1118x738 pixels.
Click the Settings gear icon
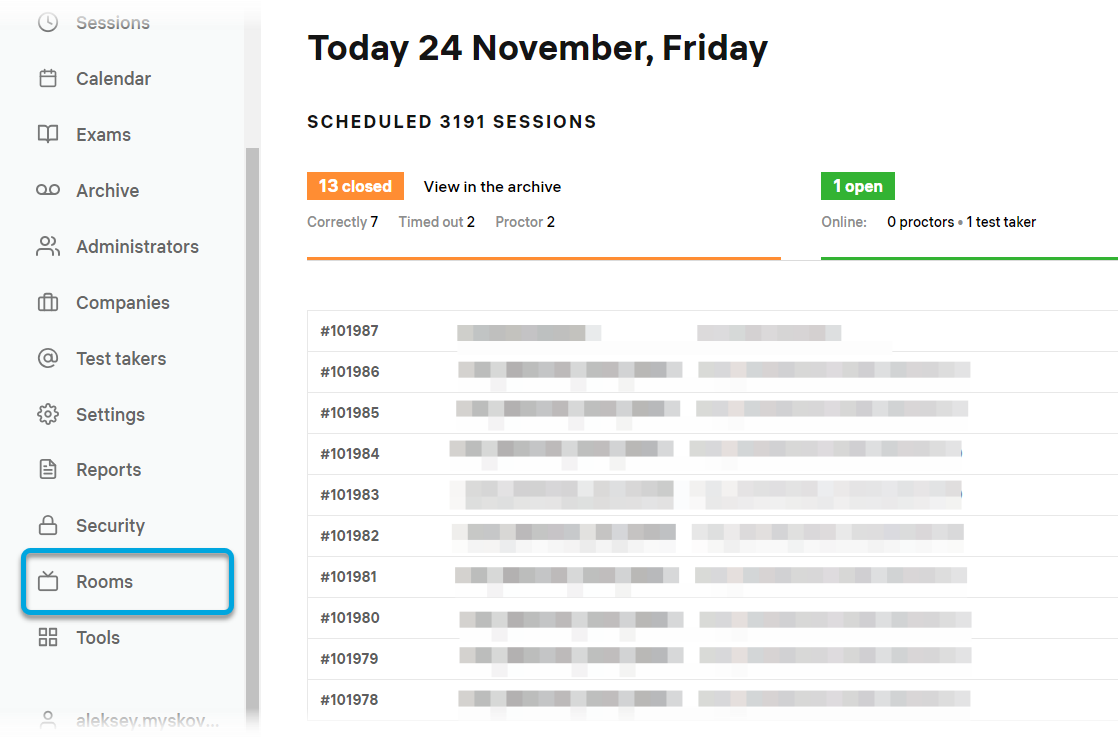[48, 415]
